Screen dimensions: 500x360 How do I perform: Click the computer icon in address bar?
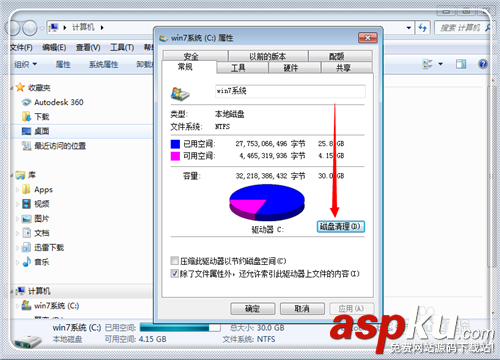[53, 27]
